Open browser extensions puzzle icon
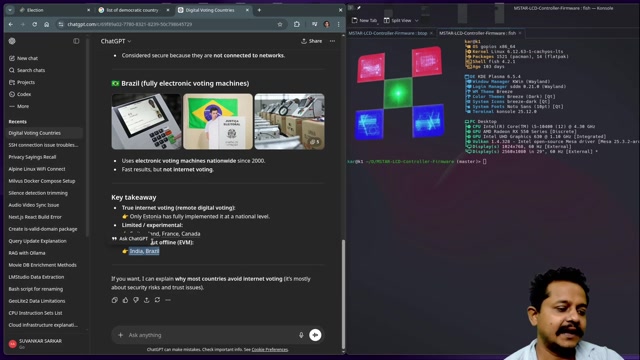 tap(297, 24)
